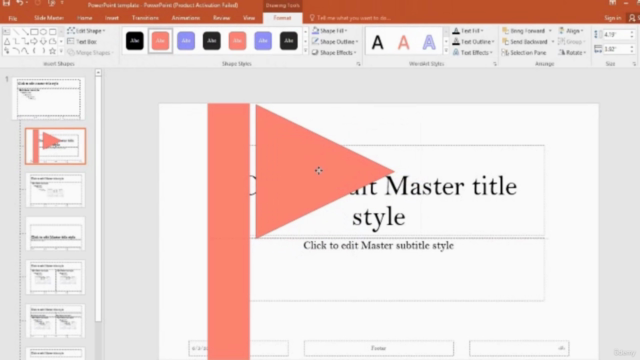Click the thumbnail pane scroll up arrow
This screenshot has height=360, width=640.
[98, 73]
